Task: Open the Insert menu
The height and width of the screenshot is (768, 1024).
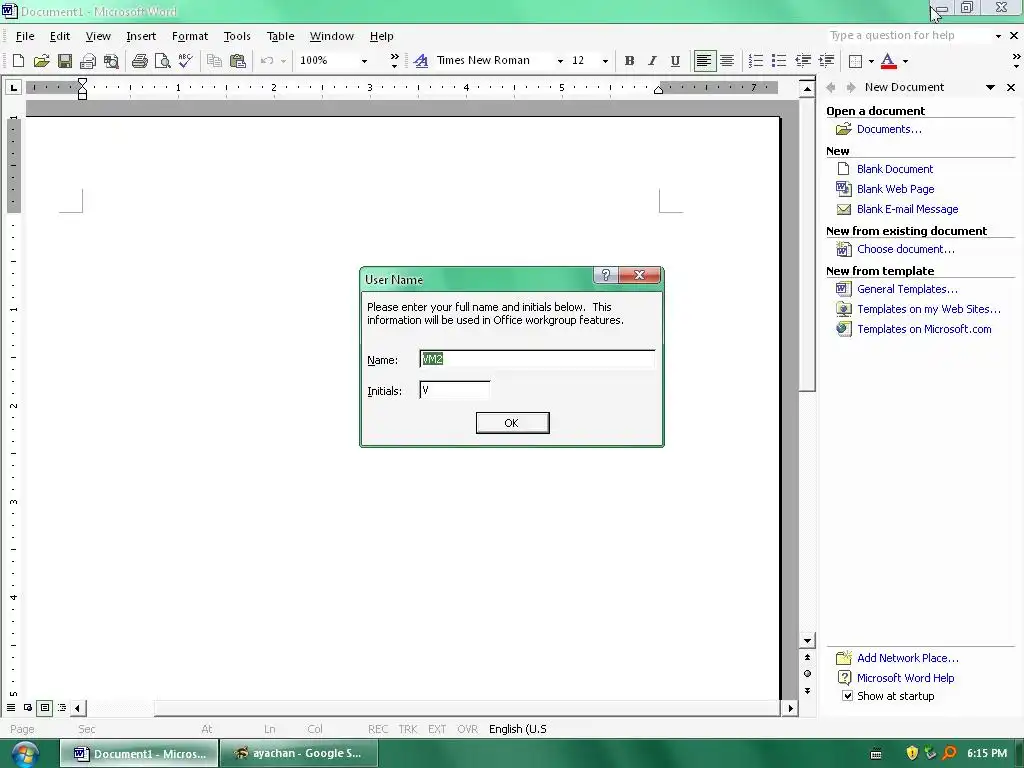Action: 141,36
